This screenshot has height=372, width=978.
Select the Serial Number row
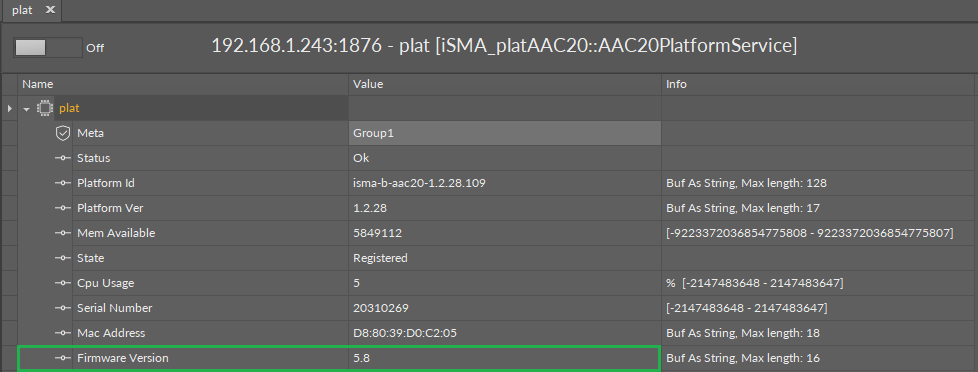497,308
